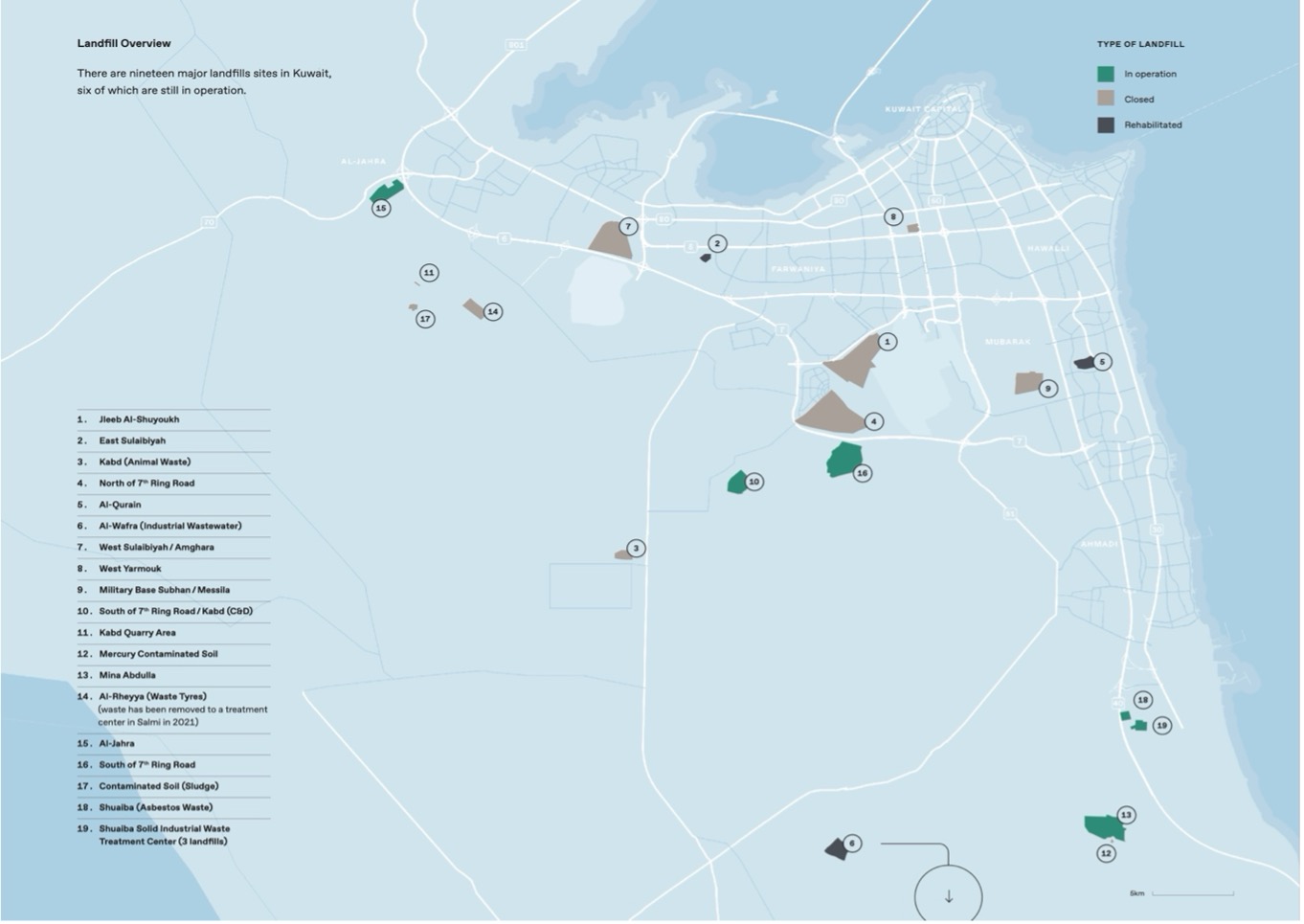The width and height of the screenshot is (1304, 924).
Task: Click marker 10 beside the green landfill
Action: [x=754, y=482]
